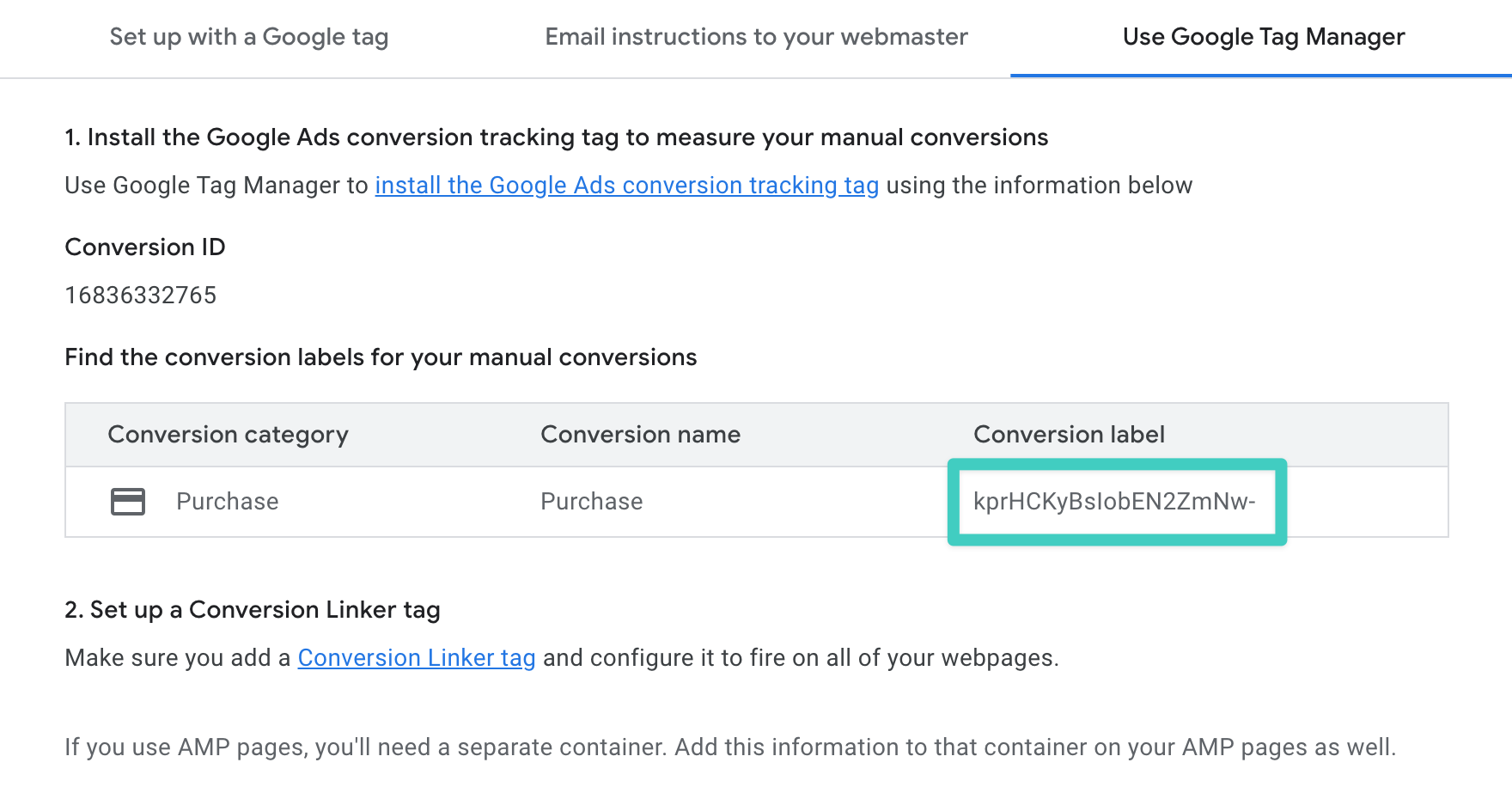Viewport: 1512px width, 799px height.
Task: Open the Email instructions to your webmaster tab
Action: 756,37
